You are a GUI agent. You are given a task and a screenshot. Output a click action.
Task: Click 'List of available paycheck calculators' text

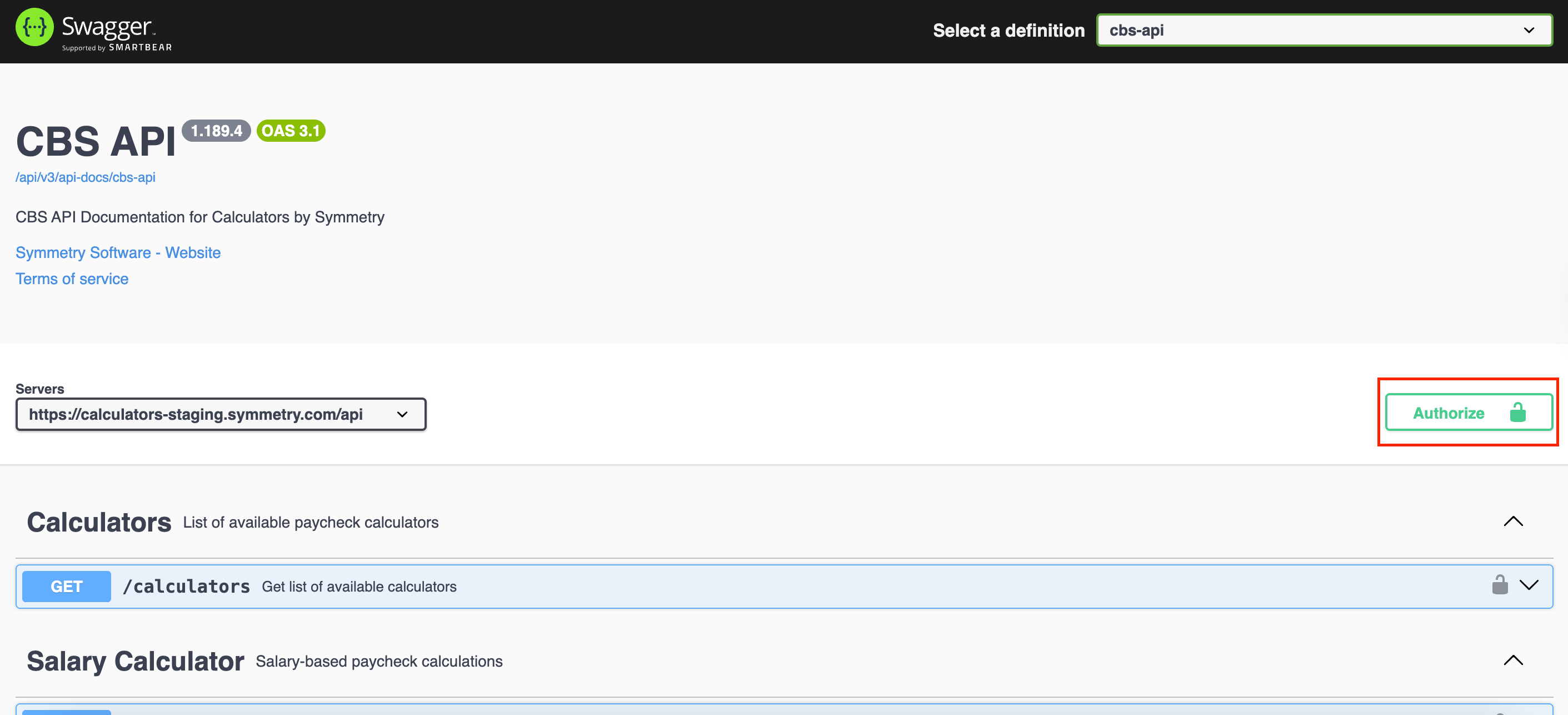(x=311, y=523)
